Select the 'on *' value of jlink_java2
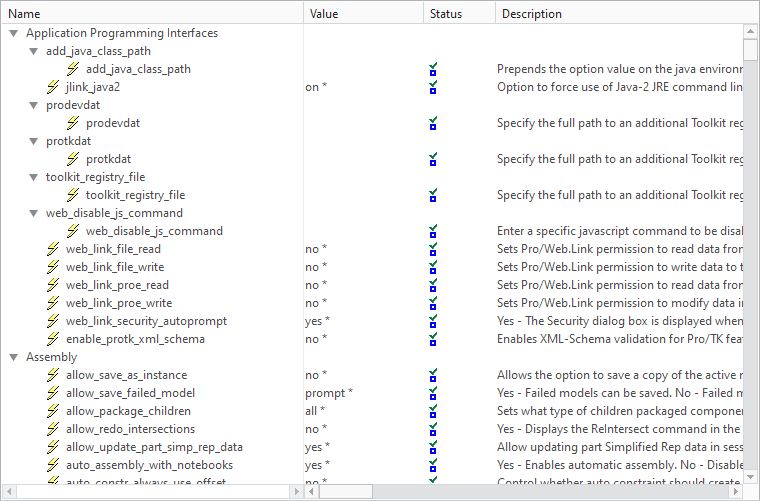Viewport: 760px width, 501px height. click(x=316, y=87)
